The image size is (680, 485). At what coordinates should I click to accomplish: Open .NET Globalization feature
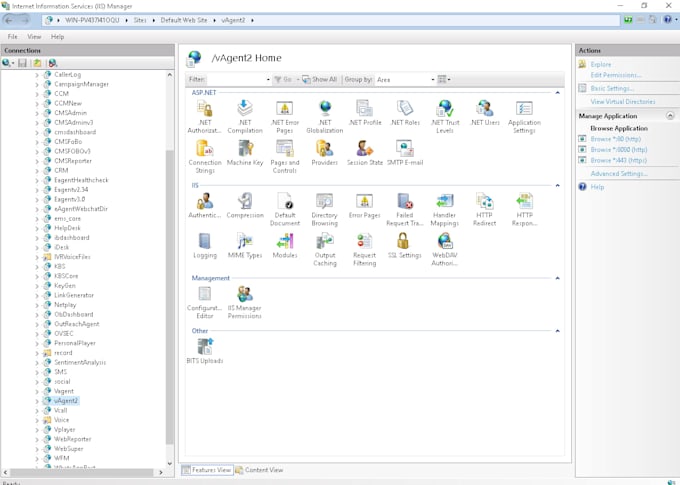click(325, 116)
